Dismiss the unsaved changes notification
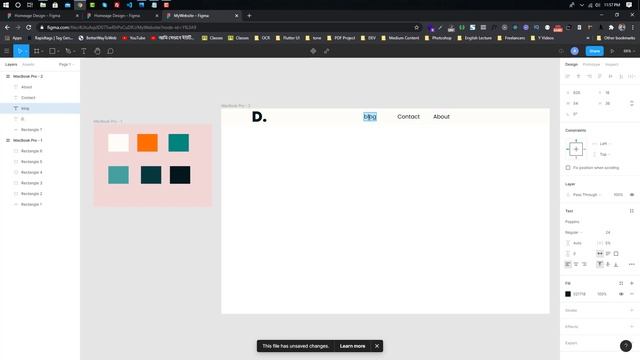Viewport: 640px width, 360px height. [x=377, y=346]
